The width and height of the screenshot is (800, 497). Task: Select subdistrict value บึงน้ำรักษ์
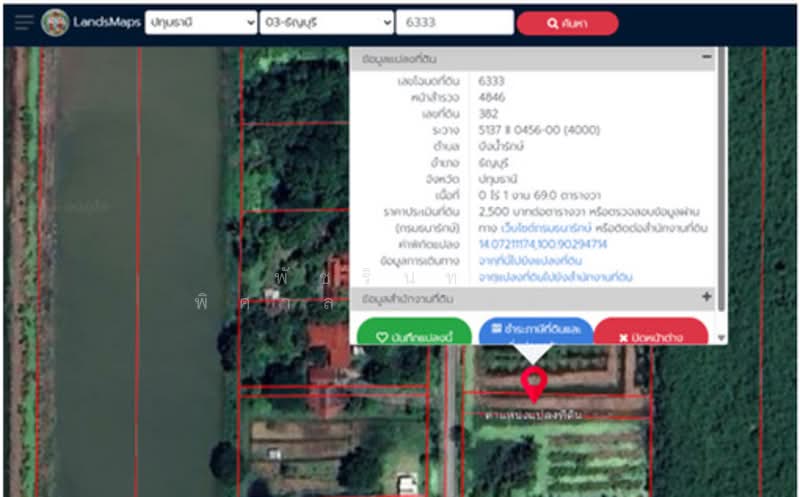(501, 146)
